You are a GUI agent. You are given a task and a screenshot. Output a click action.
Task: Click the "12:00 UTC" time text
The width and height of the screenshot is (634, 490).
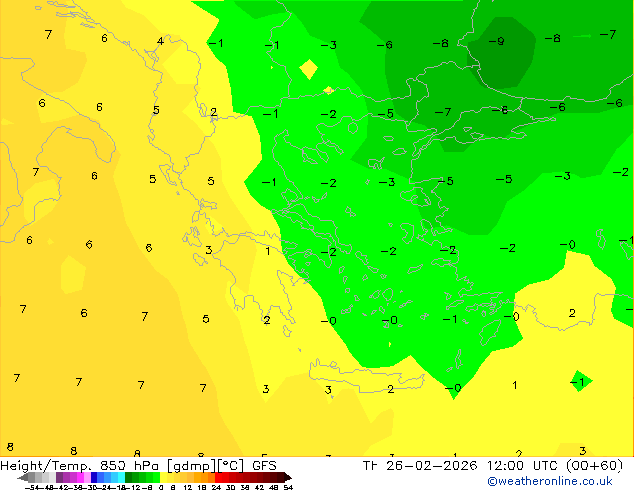(524, 466)
